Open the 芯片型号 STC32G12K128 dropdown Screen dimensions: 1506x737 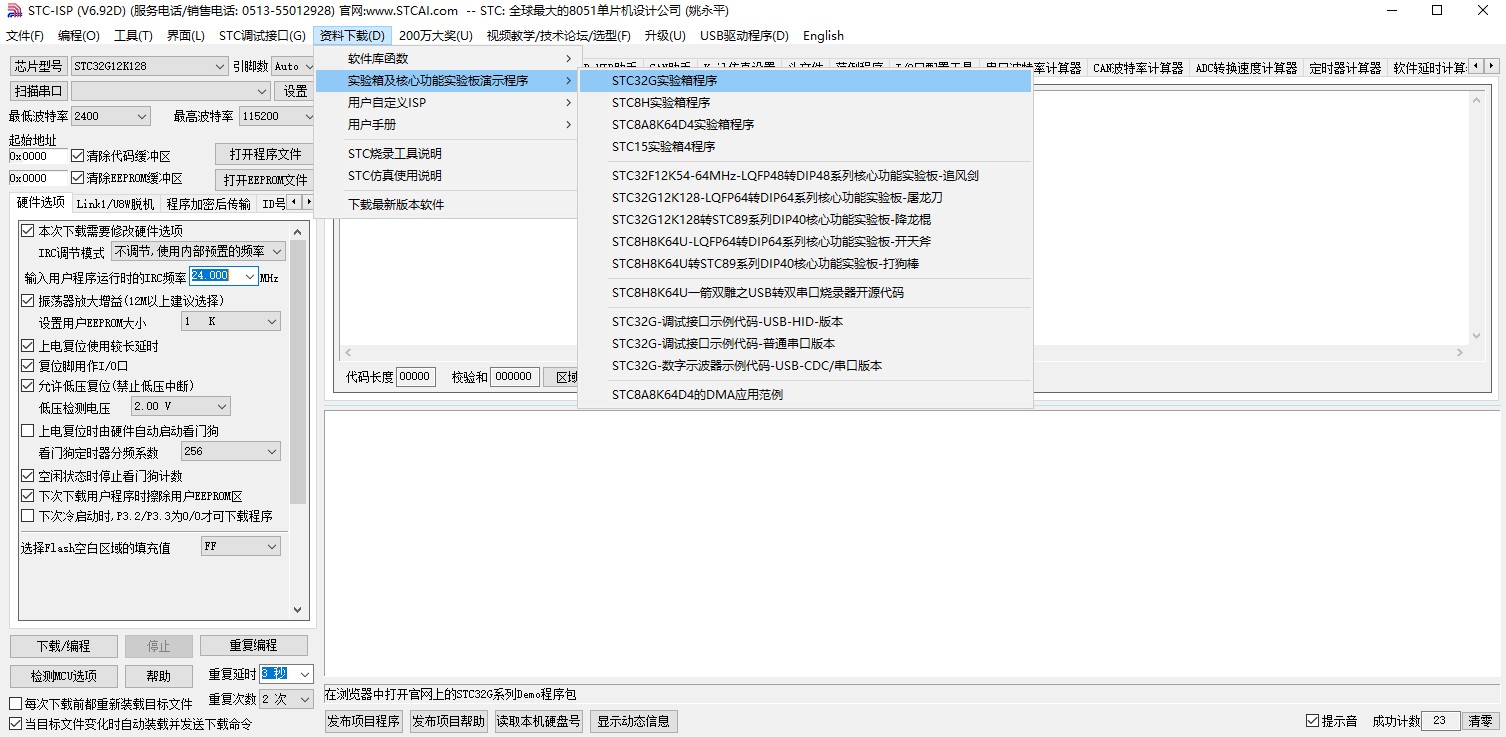coord(149,66)
